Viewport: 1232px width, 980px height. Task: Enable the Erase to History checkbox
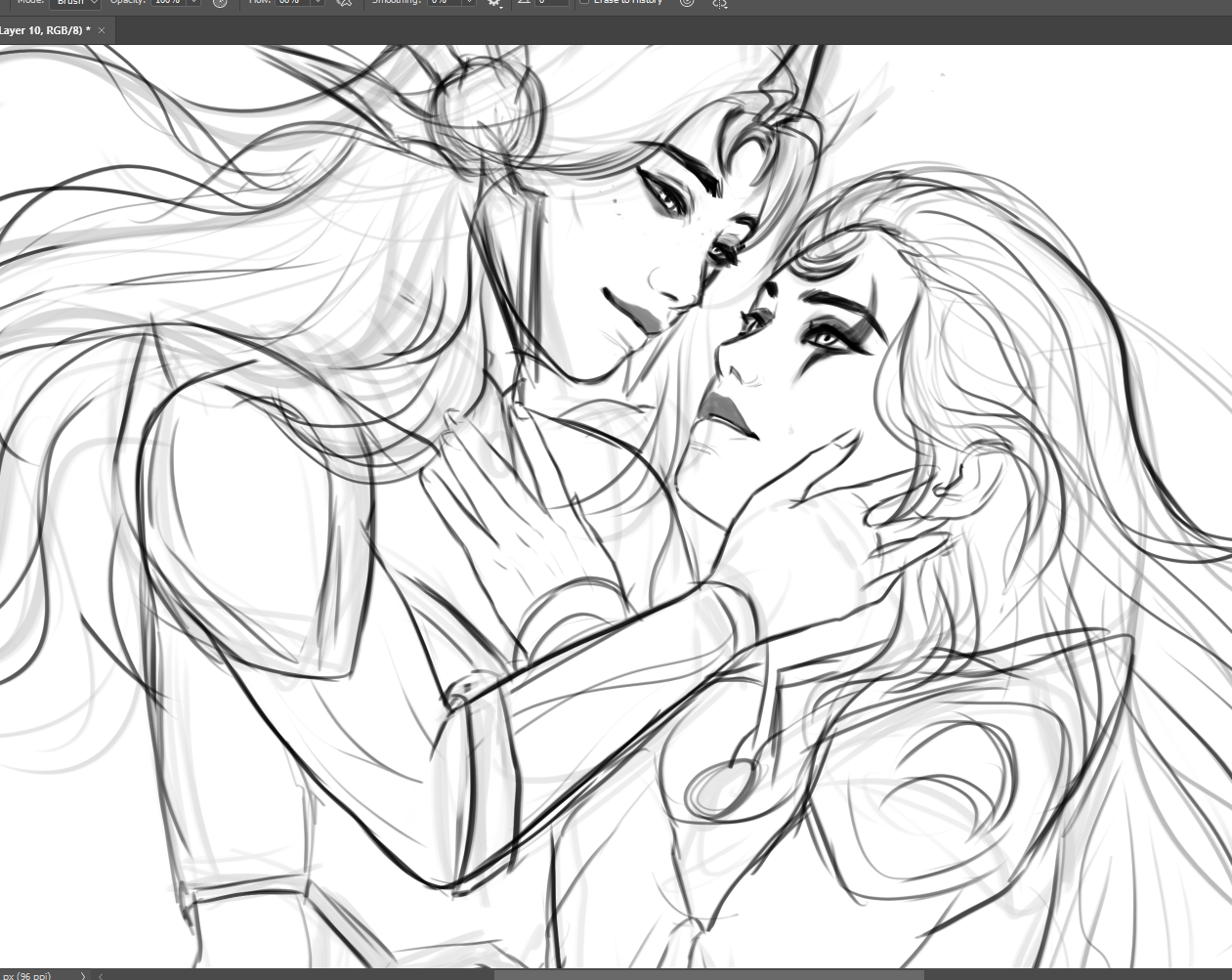click(x=584, y=2)
